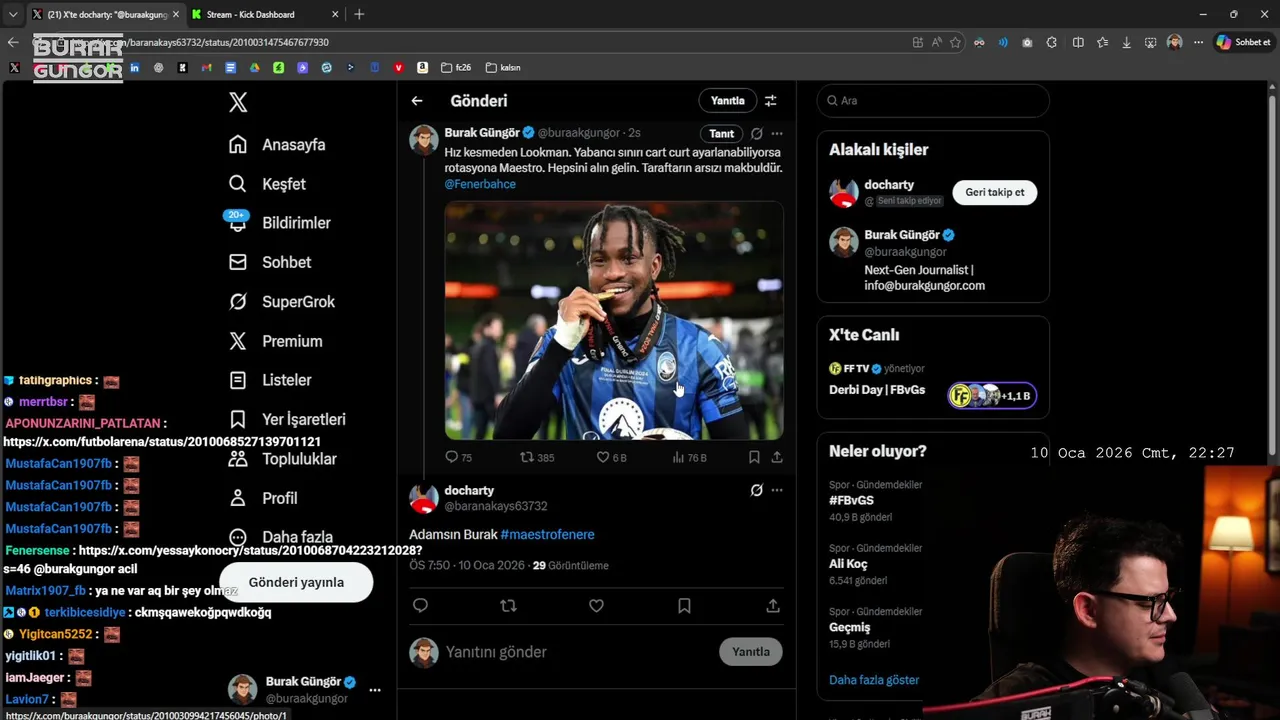This screenshot has height=720, width=1280.
Task: Open Bildirimler notifications
Action: point(279,223)
